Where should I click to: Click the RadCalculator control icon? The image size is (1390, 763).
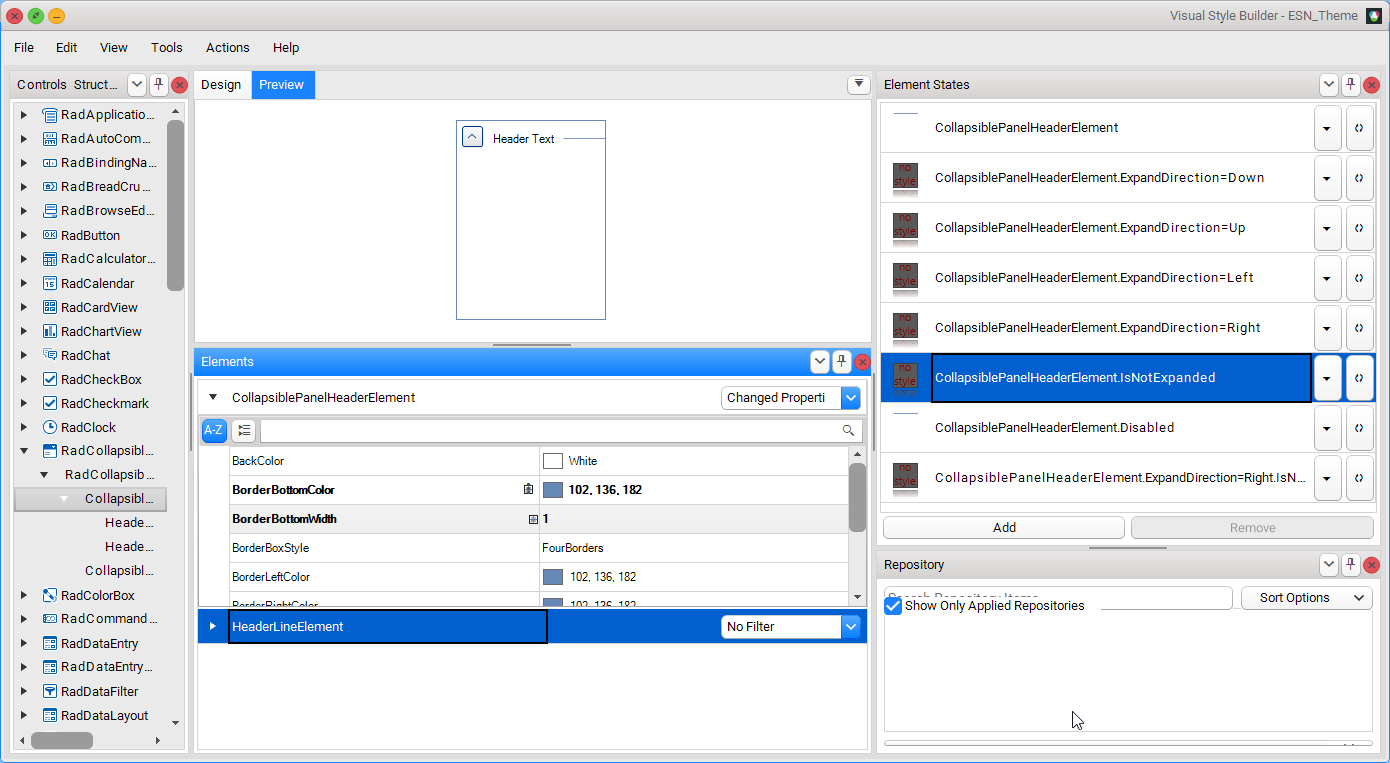pos(50,259)
